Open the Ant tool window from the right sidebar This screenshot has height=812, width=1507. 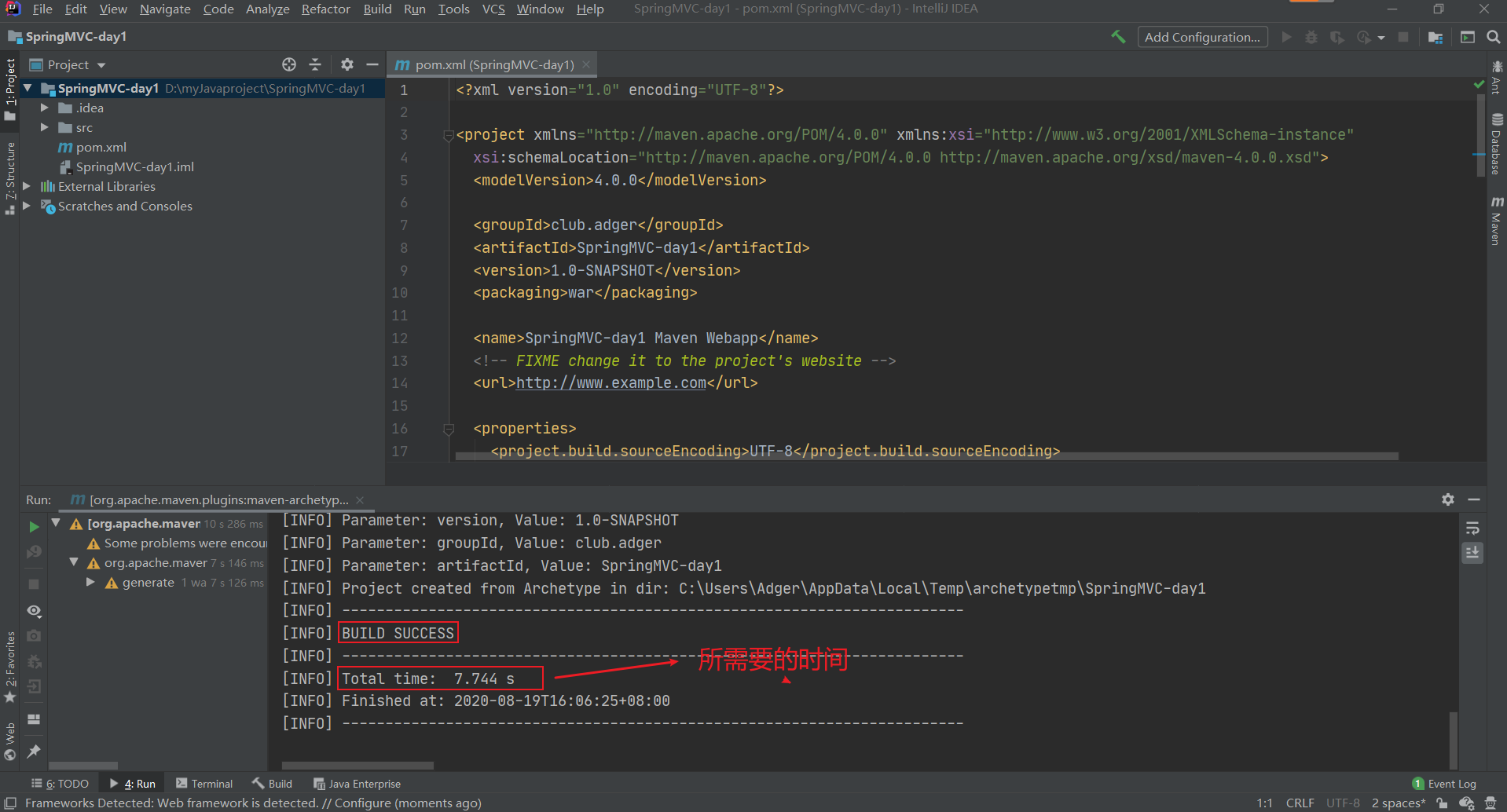coord(1497,77)
